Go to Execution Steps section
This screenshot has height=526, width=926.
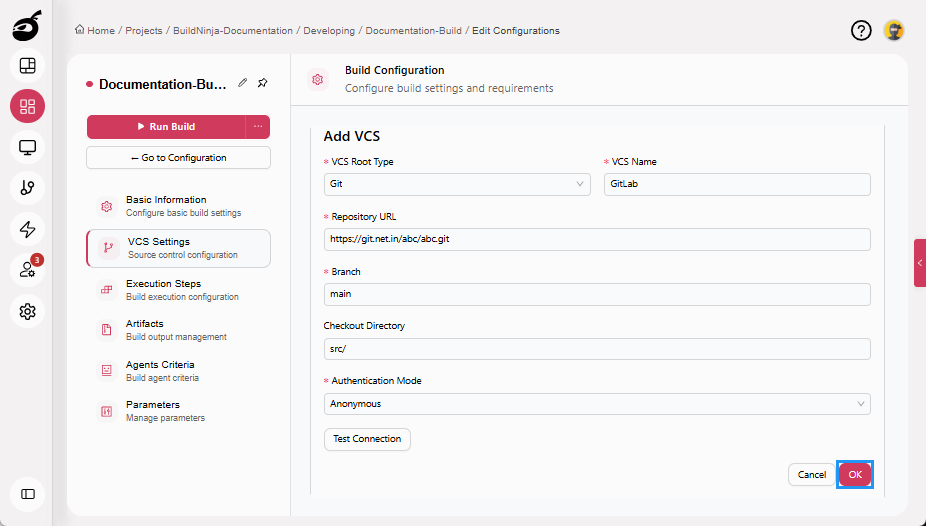[178, 290]
